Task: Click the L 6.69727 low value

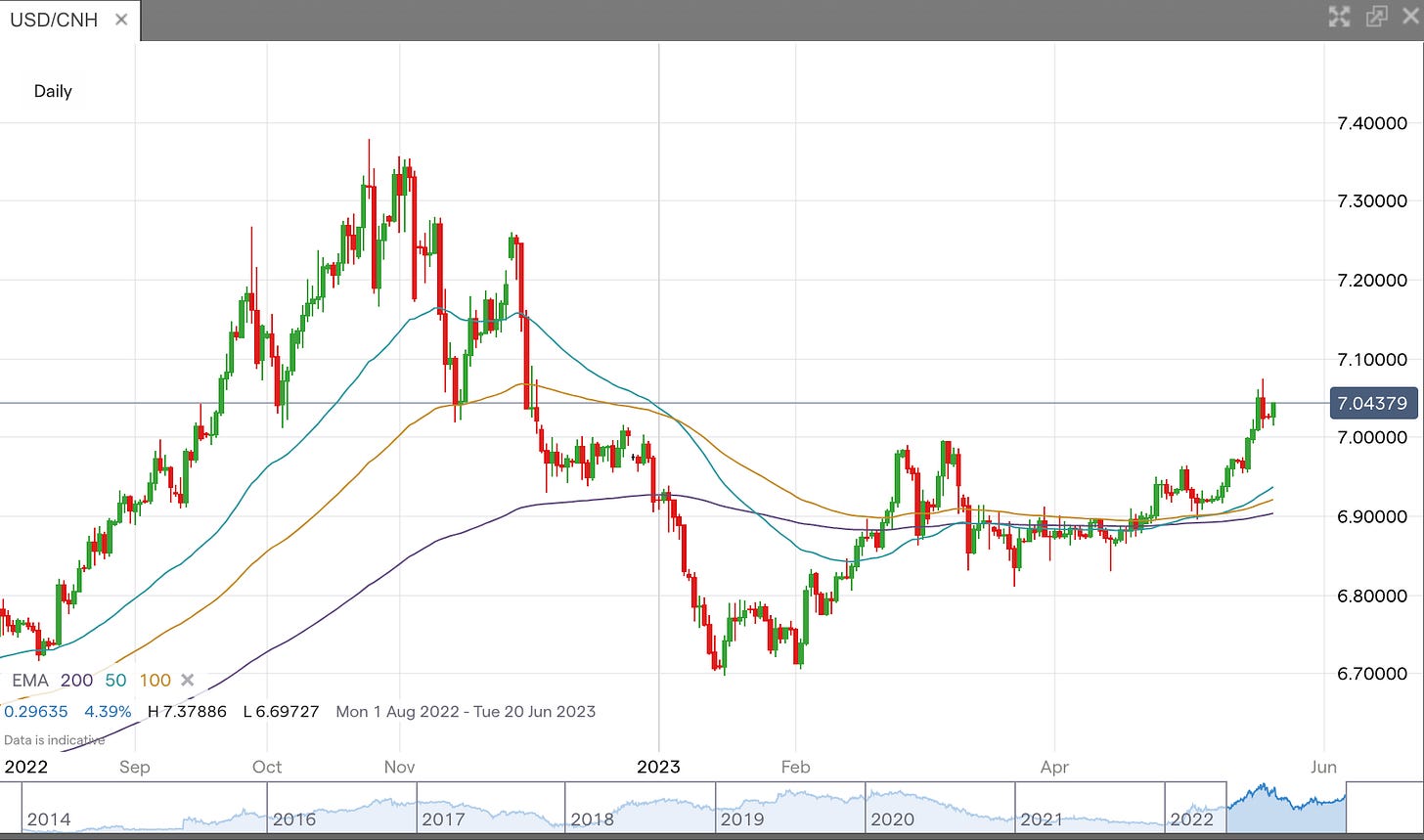Action: [281, 711]
